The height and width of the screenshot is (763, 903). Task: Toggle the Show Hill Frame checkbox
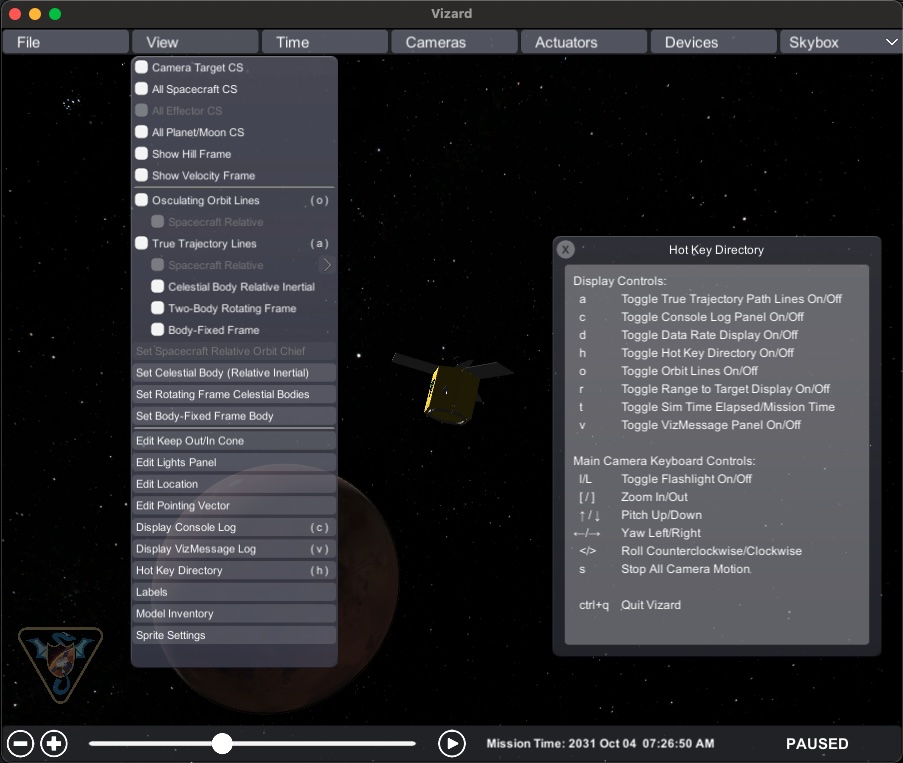click(x=142, y=154)
